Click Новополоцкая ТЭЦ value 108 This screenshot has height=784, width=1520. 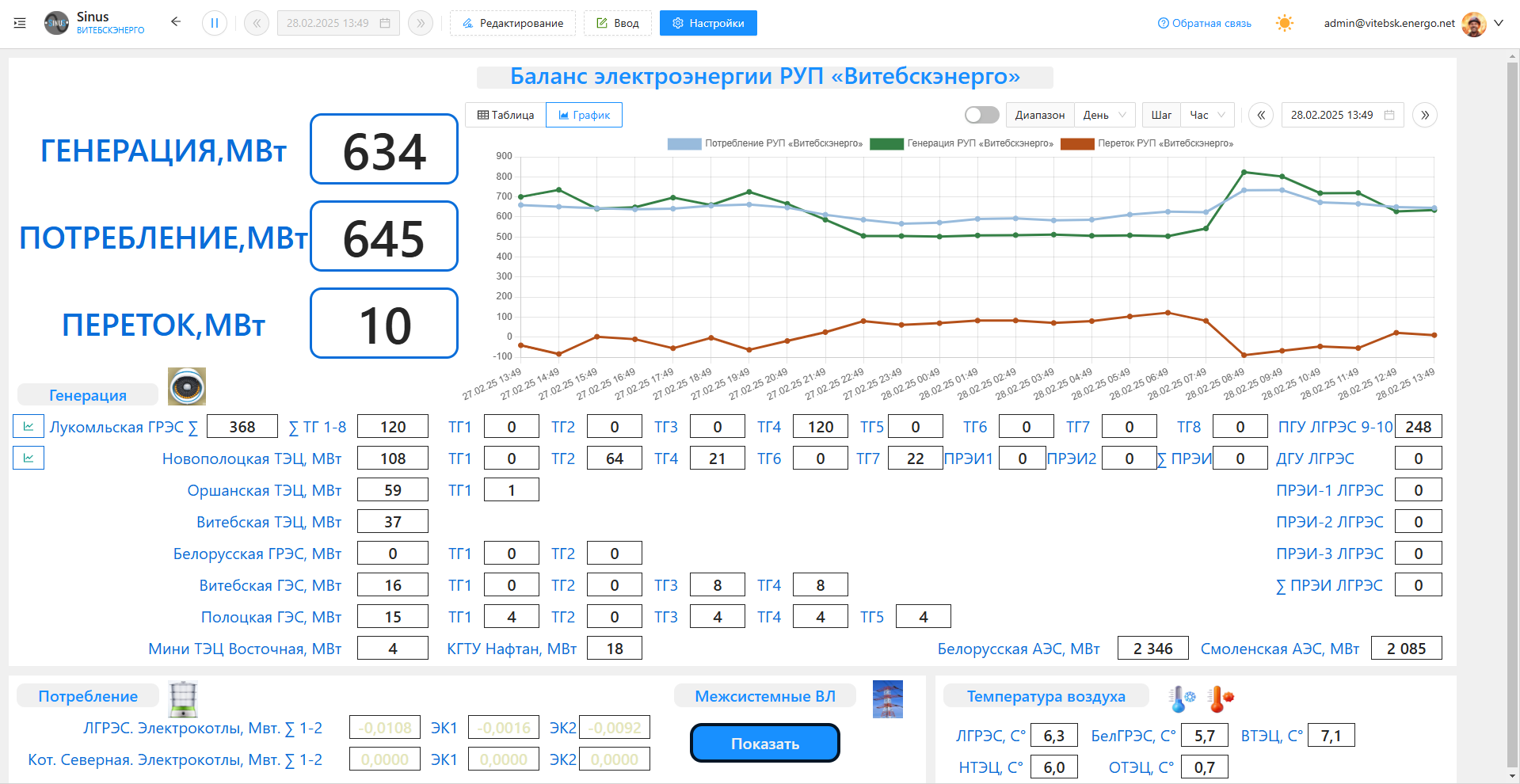click(x=393, y=458)
